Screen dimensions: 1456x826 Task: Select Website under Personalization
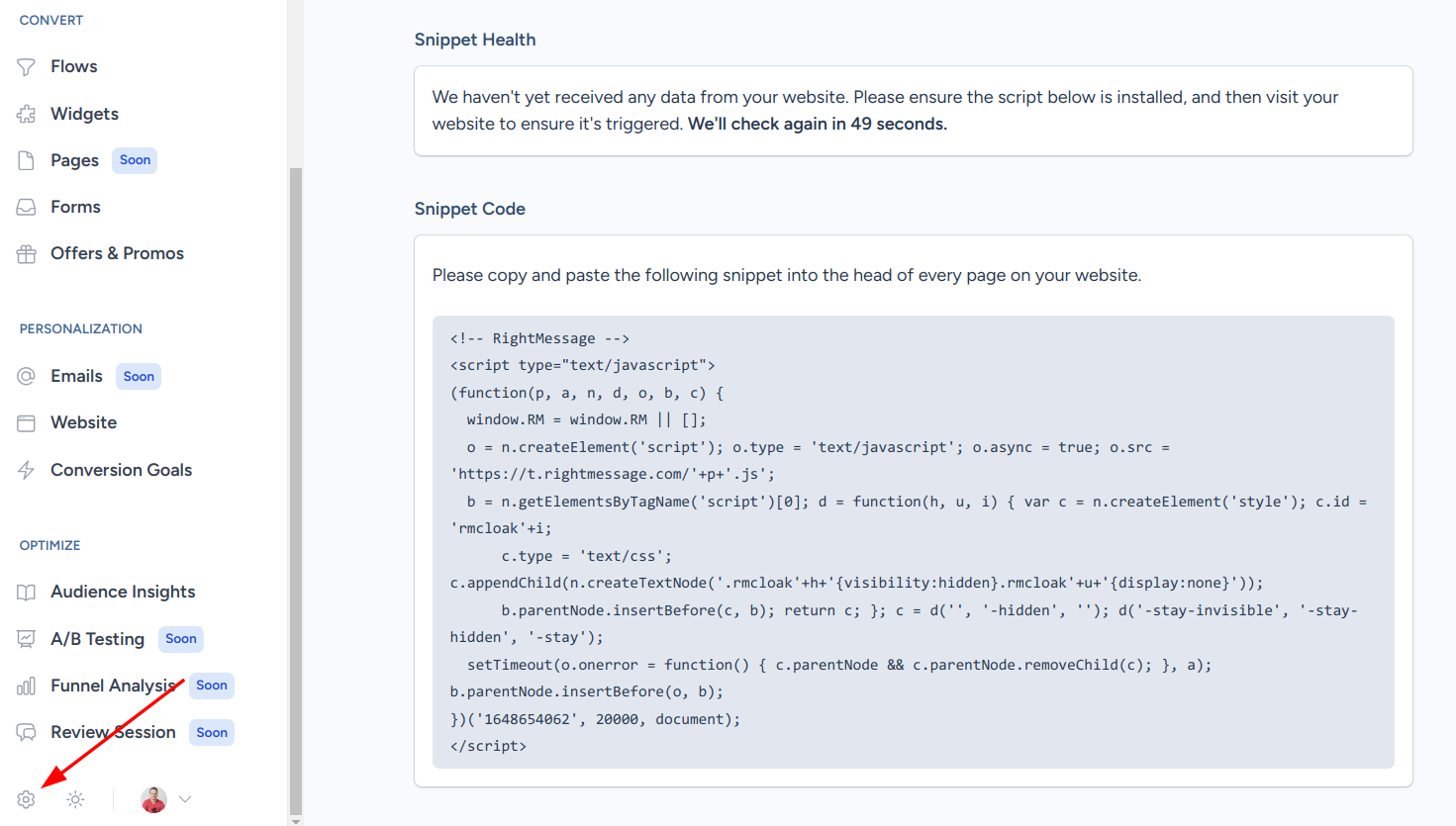point(83,422)
